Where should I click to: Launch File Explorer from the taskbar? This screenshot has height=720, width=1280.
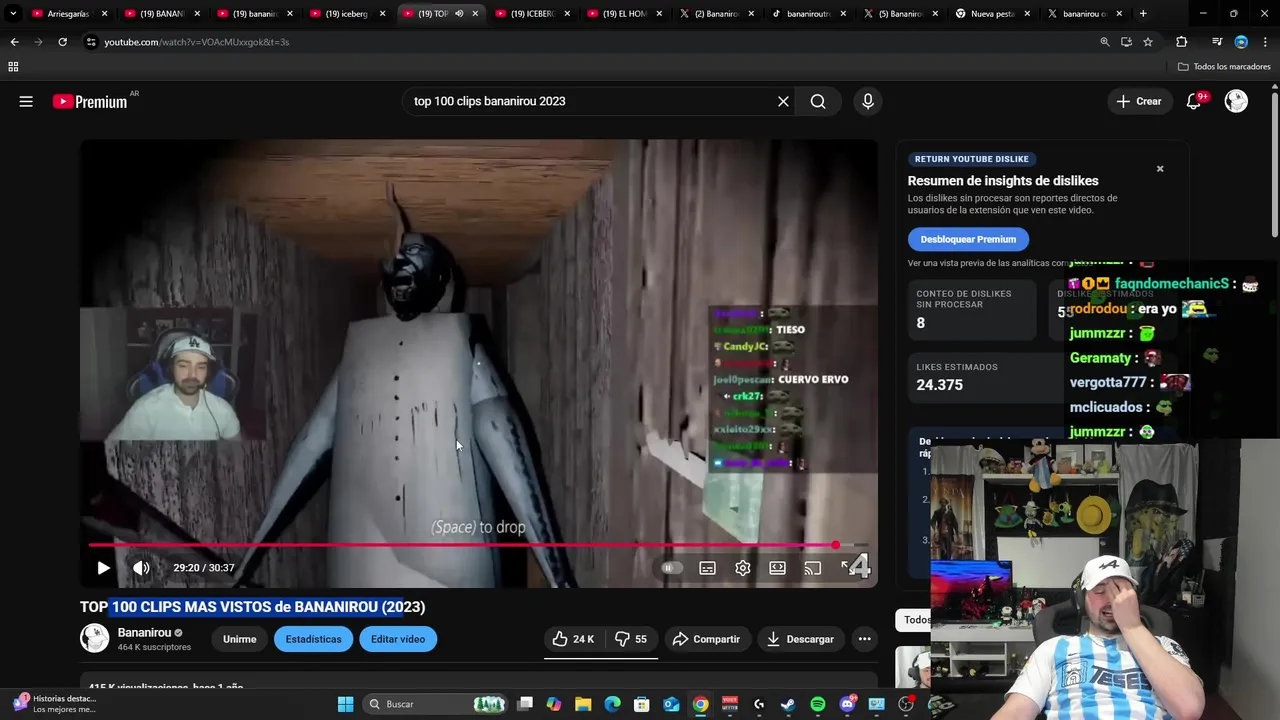pos(583,704)
